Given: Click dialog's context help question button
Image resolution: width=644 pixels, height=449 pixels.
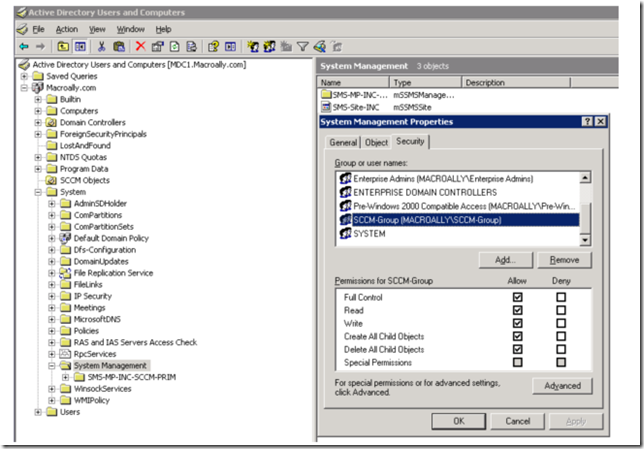Looking at the screenshot, I should click(585, 121).
